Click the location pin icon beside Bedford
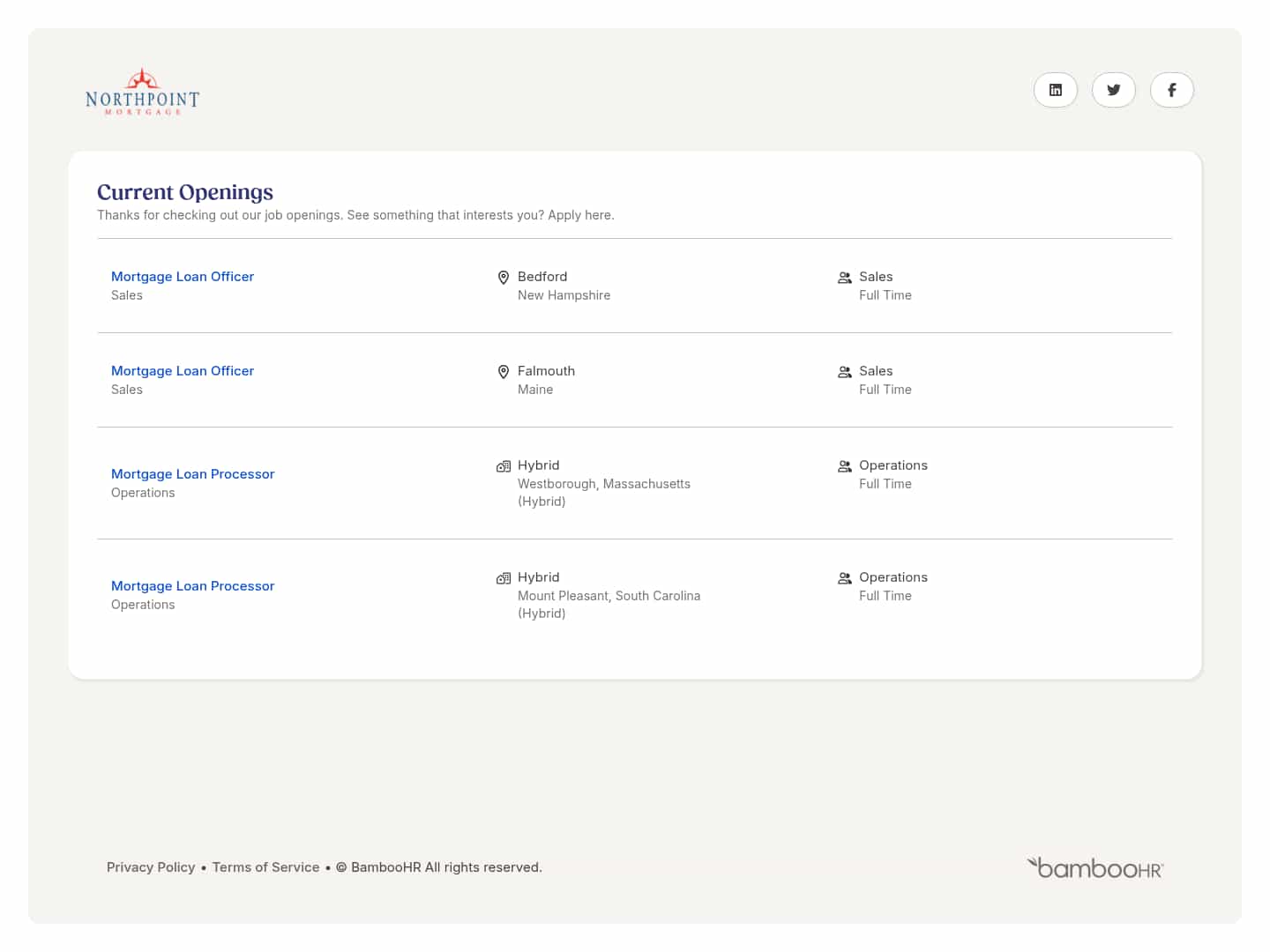Viewport: 1270px width, 952px height. (x=504, y=278)
